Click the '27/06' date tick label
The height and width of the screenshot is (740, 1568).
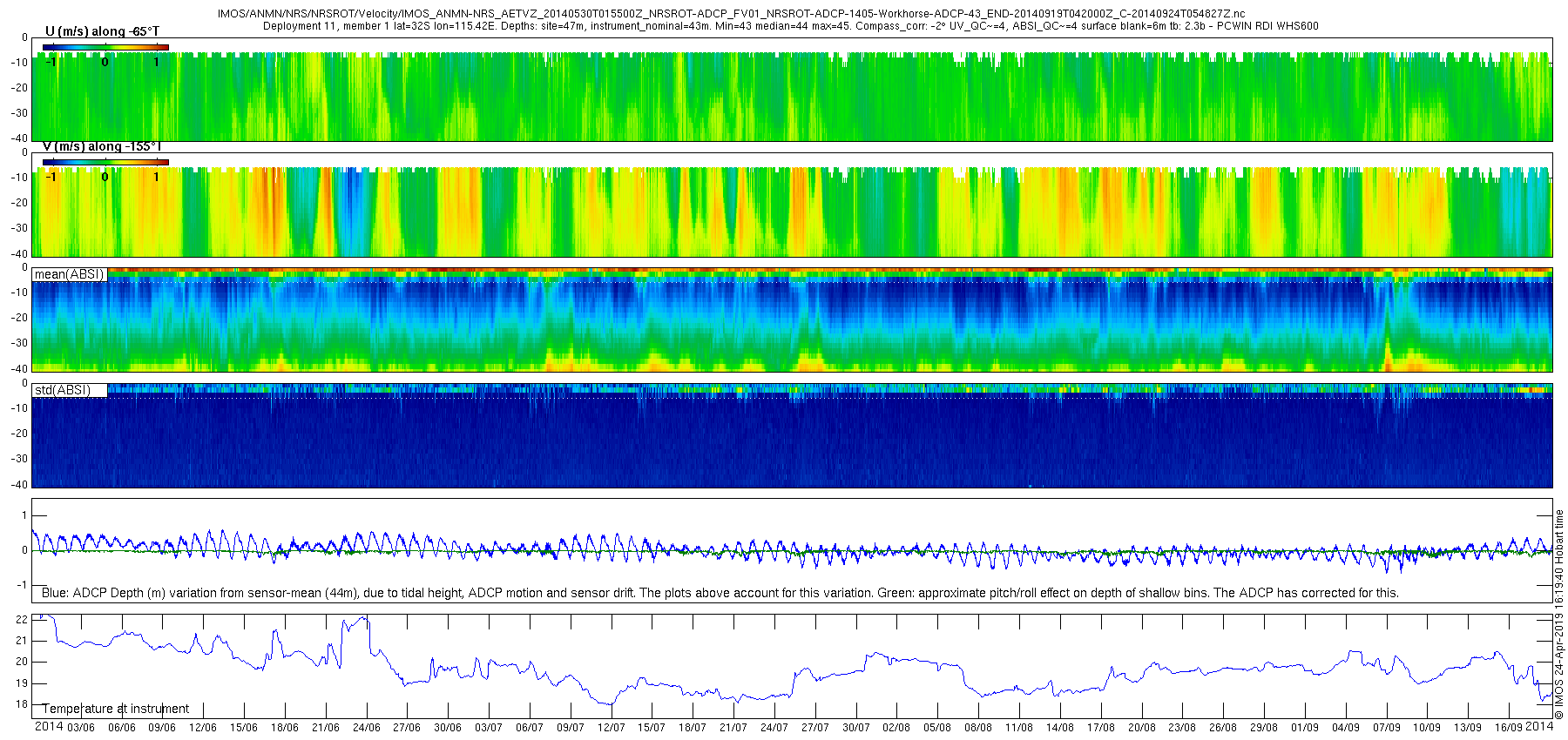[407, 728]
